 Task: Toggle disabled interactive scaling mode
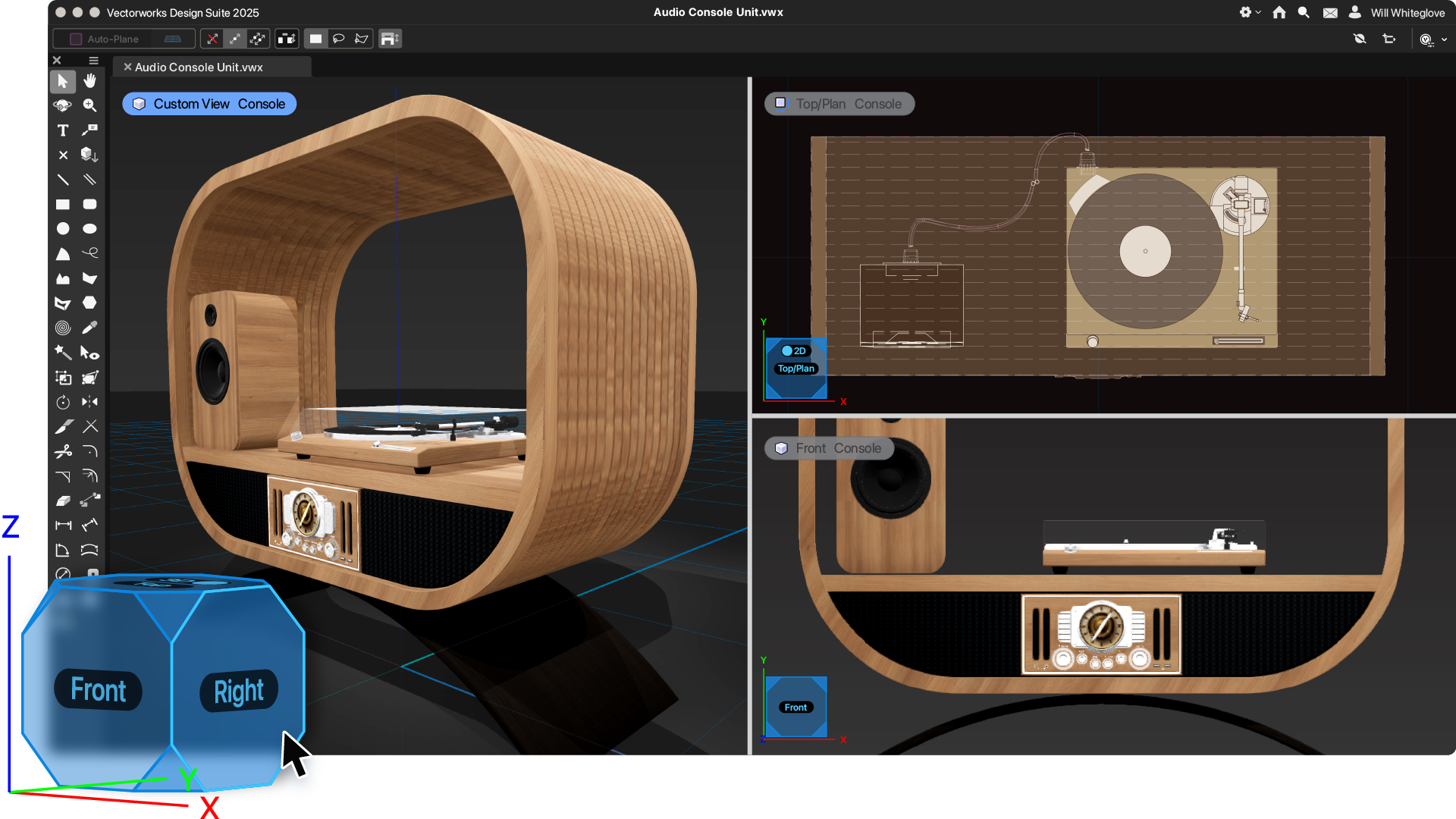coord(213,39)
